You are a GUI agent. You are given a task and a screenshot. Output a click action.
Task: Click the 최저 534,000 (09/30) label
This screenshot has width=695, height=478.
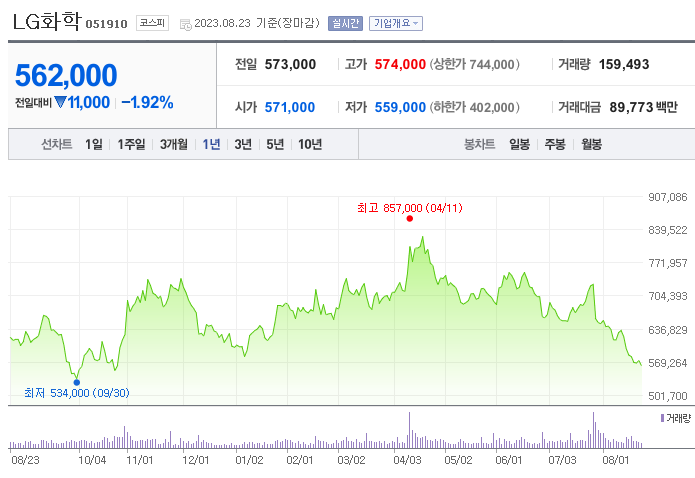tap(77, 393)
